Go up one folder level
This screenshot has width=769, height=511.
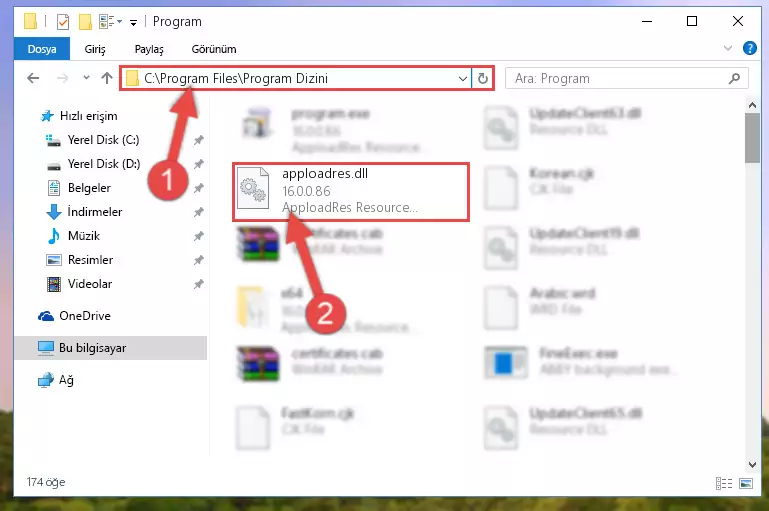point(107,78)
